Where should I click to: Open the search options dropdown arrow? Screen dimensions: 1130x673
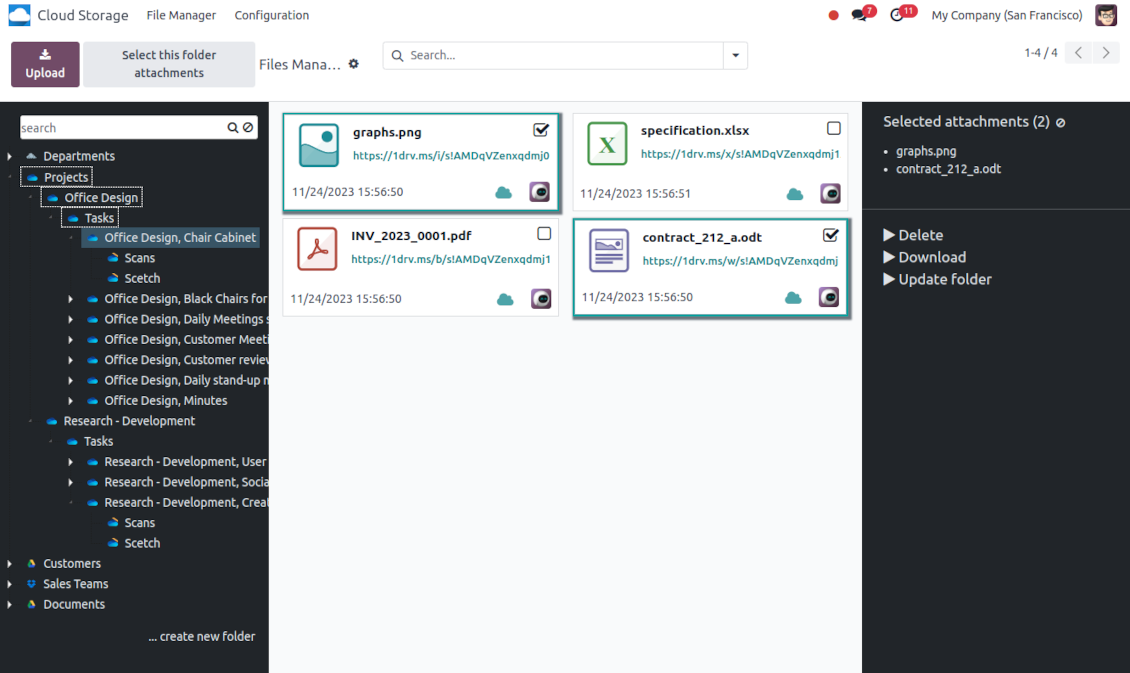tap(735, 55)
